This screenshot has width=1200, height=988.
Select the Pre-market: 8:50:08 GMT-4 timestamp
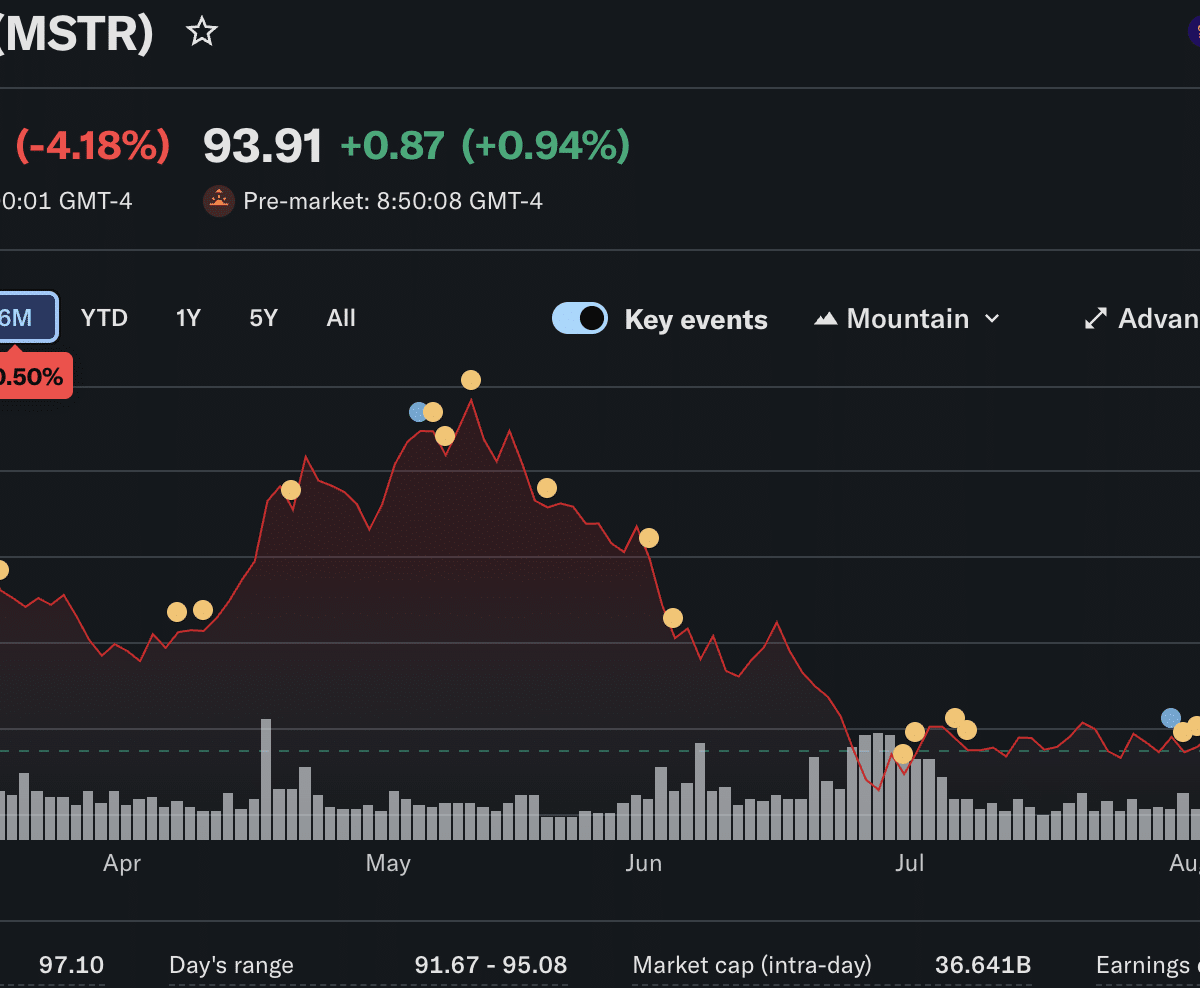[393, 201]
